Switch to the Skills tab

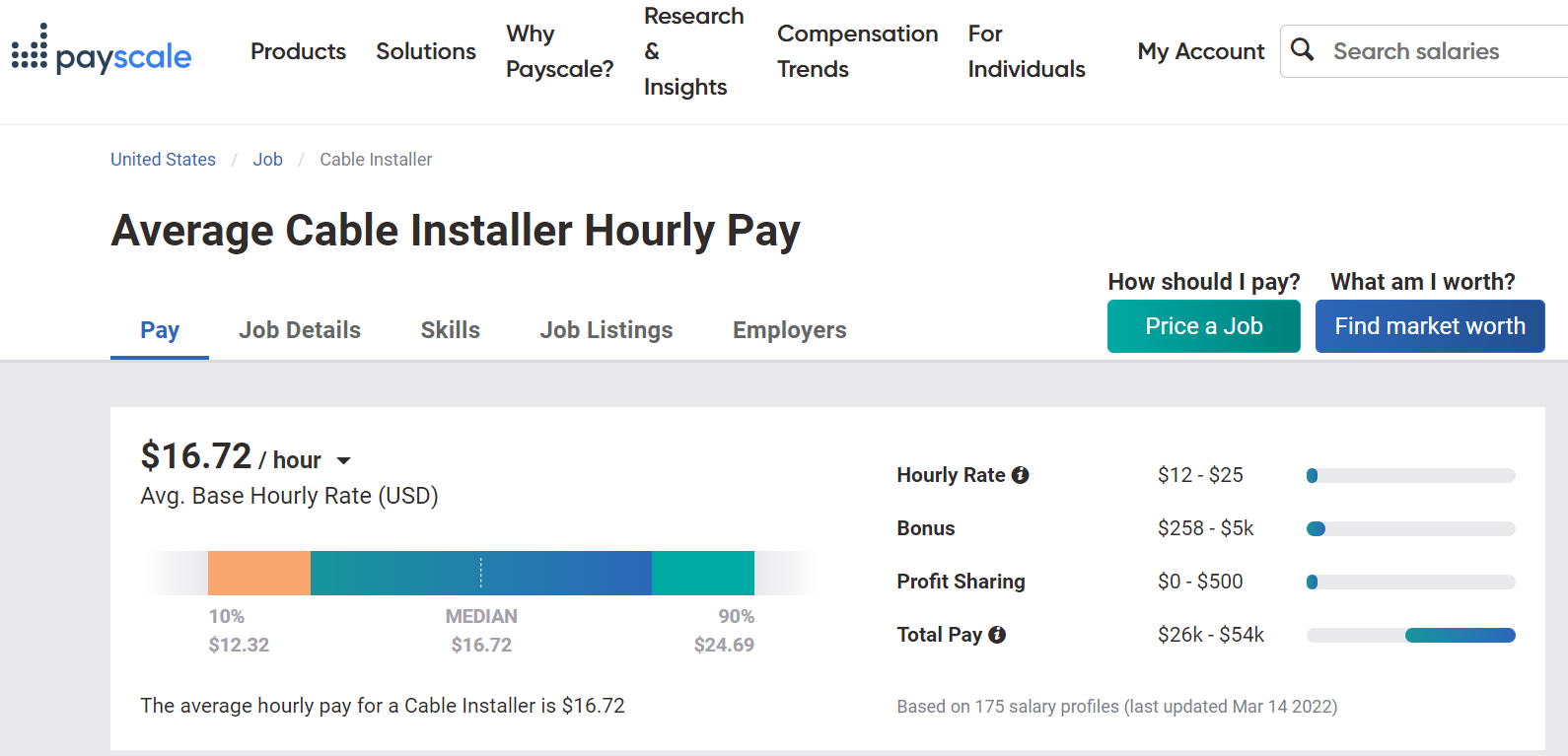tap(450, 330)
